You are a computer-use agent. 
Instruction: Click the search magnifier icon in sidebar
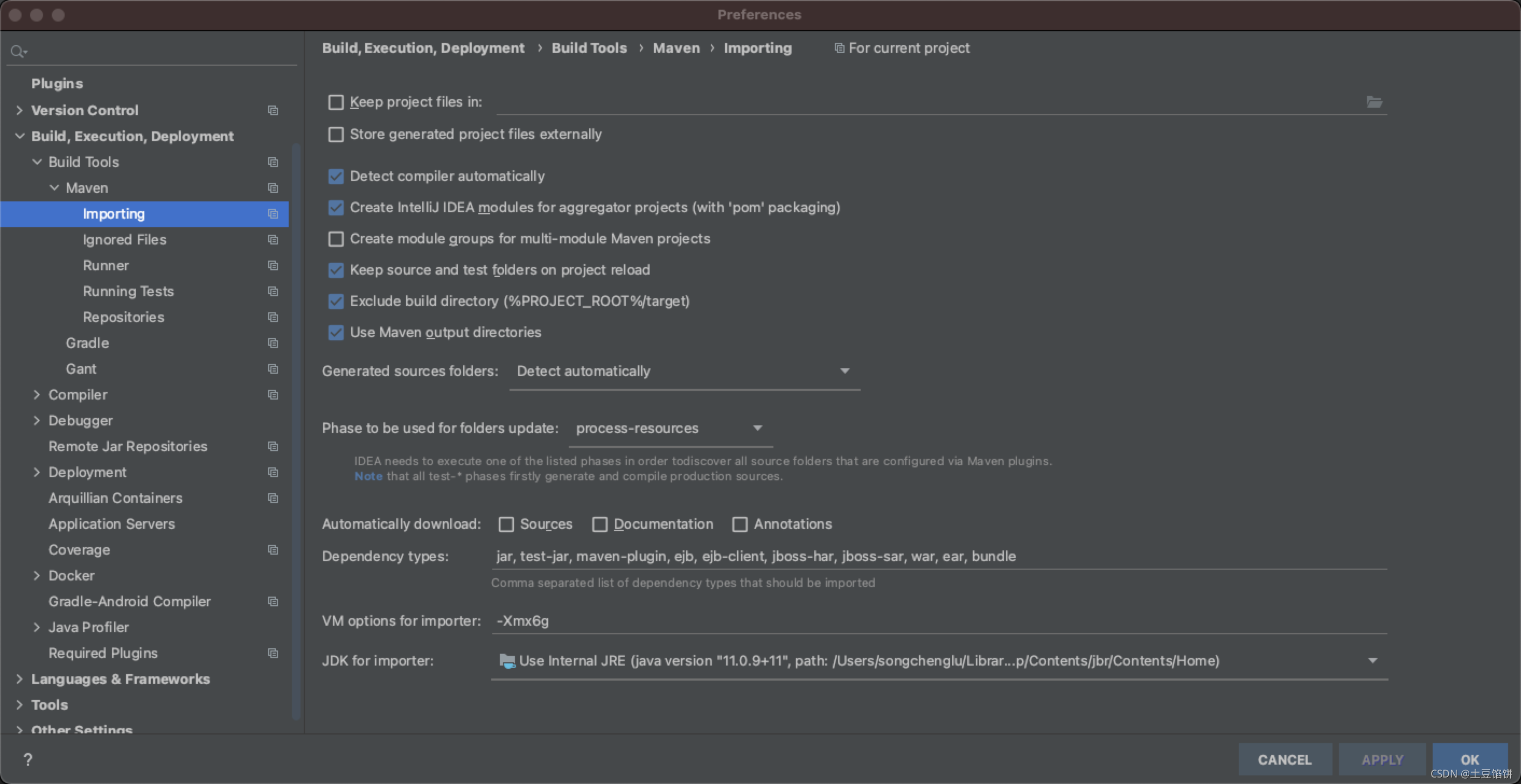(18, 52)
